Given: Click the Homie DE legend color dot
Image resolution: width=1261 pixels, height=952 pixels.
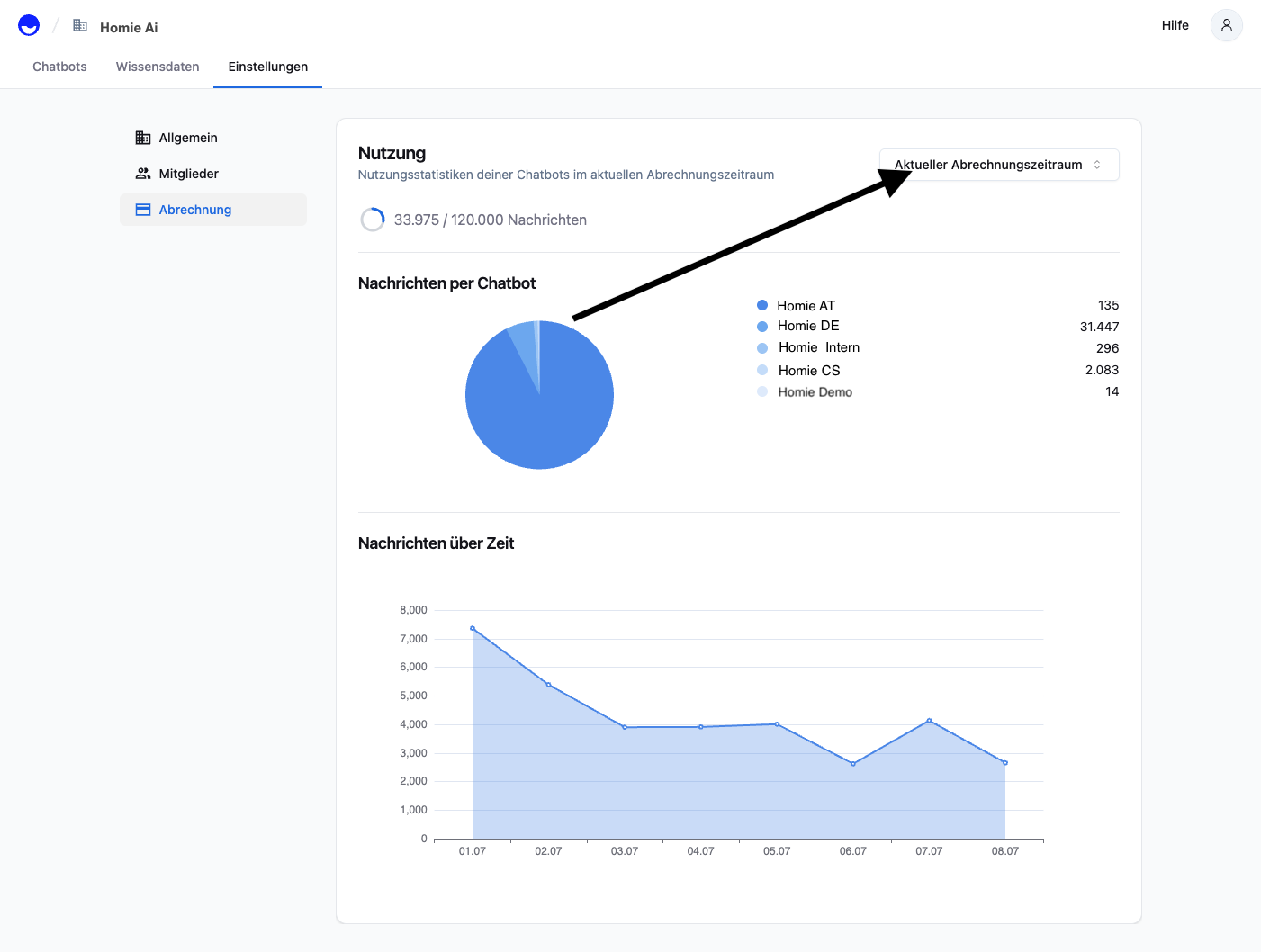Looking at the screenshot, I should point(762,327).
